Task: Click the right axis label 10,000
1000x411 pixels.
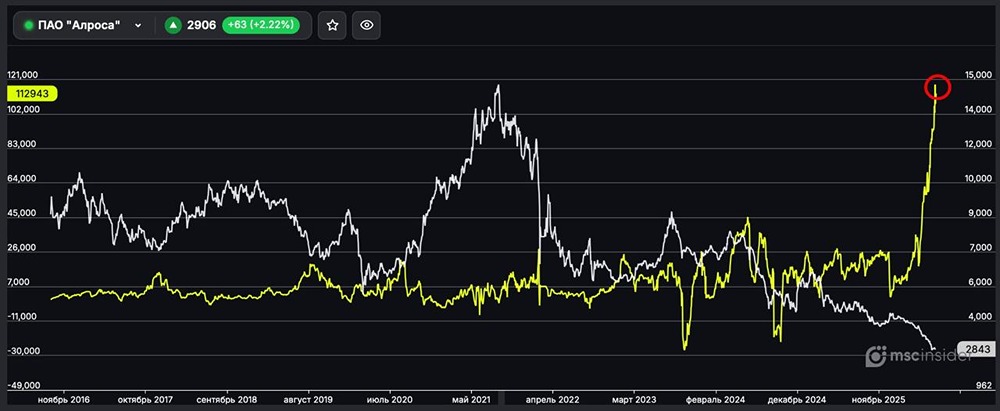Action: [x=976, y=179]
